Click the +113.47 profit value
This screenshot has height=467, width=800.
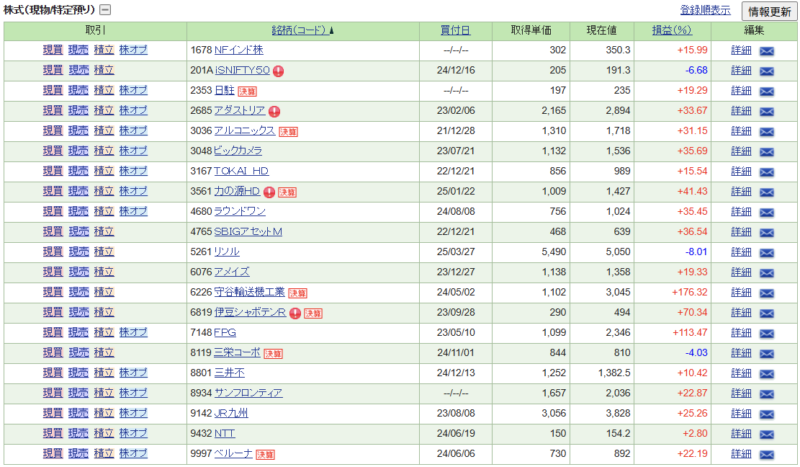pyautogui.click(x=689, y=333)
